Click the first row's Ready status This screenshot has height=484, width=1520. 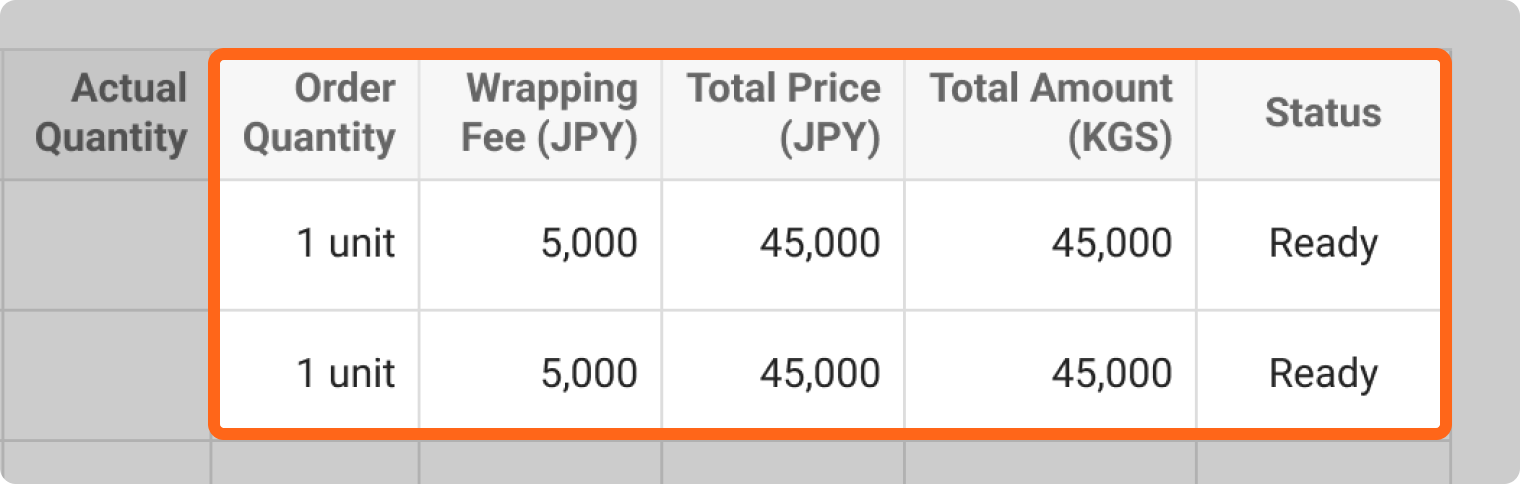(x=1322, y=243)
